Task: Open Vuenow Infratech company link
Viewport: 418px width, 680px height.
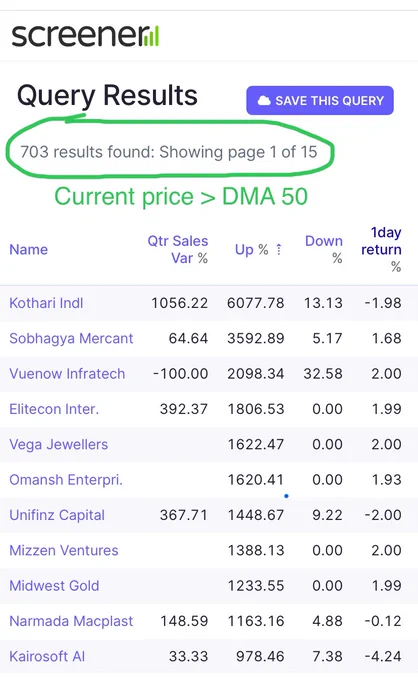Action: point(67,373)
